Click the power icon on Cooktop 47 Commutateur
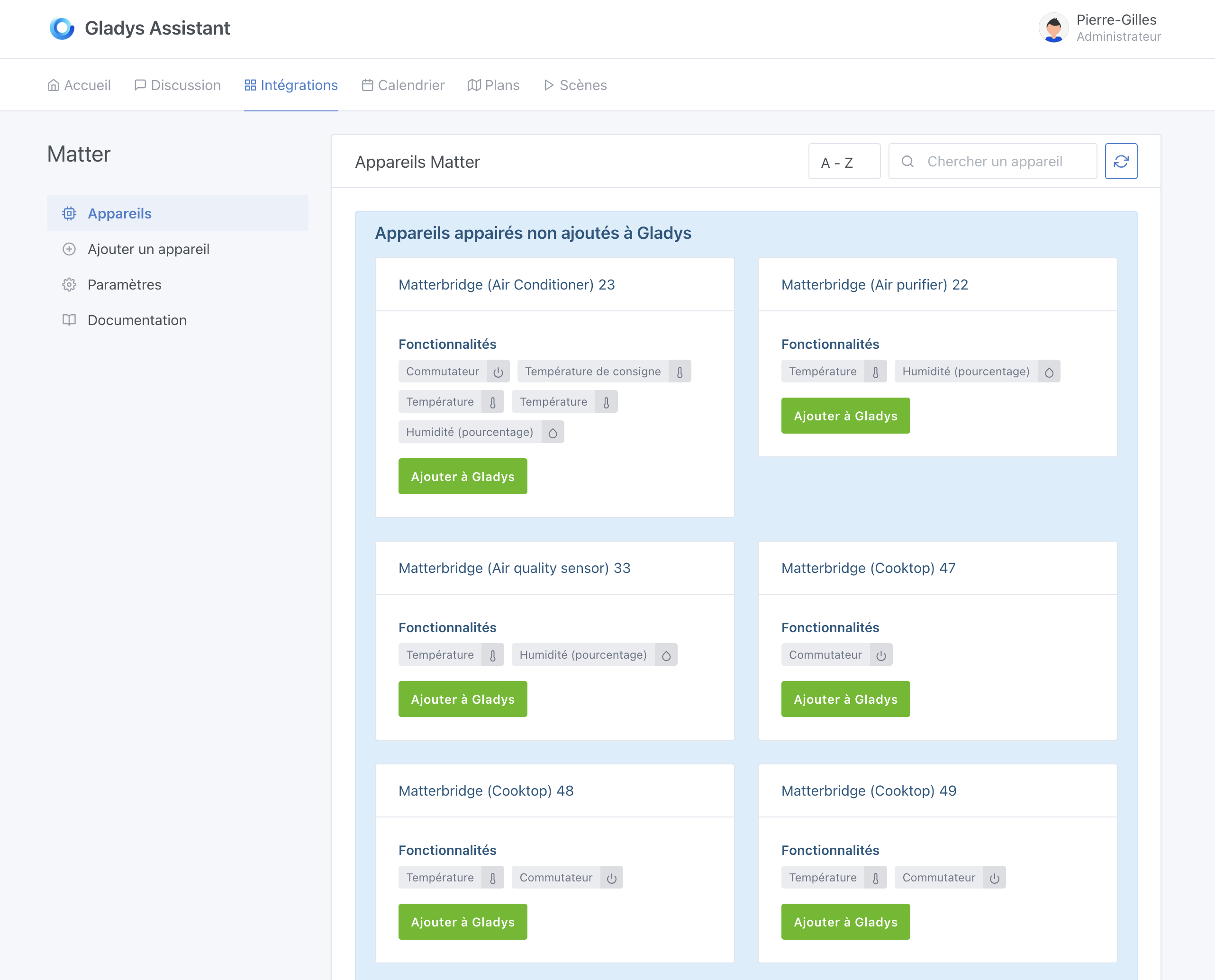The image size is (1215, 980). point(881,654)
